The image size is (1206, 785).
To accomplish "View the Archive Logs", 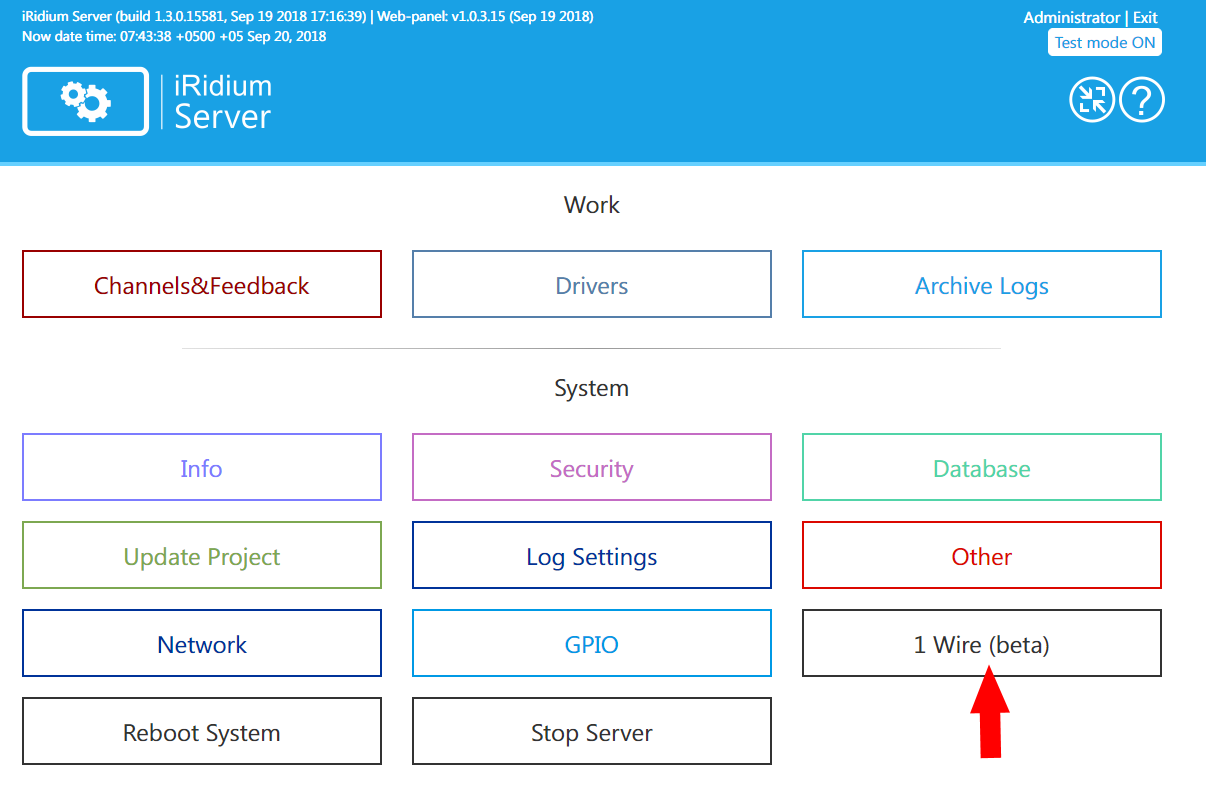I will point(981,284).
